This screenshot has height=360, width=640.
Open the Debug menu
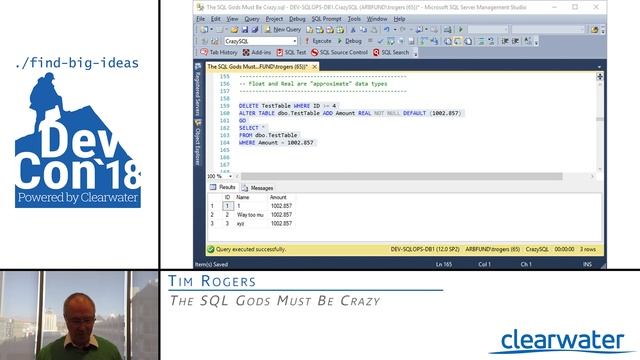pyautogui.click(x=297, y=19)
